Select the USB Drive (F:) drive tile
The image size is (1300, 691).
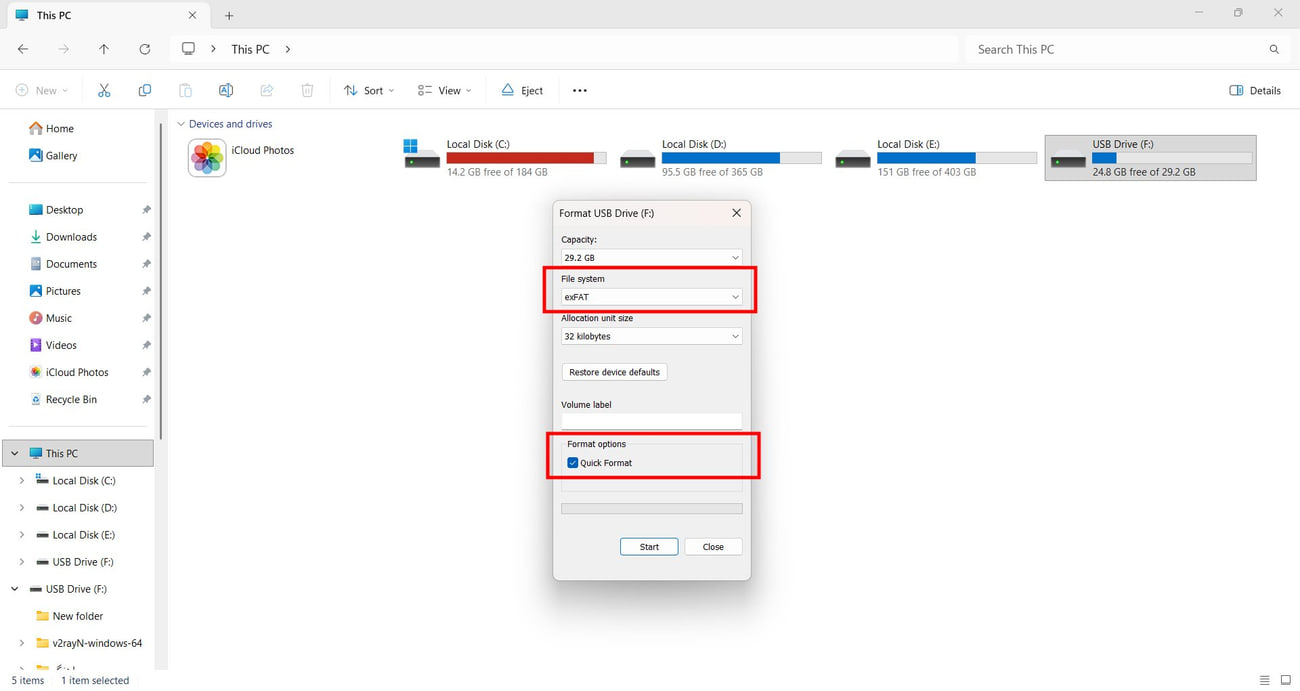click(1150, 158)
